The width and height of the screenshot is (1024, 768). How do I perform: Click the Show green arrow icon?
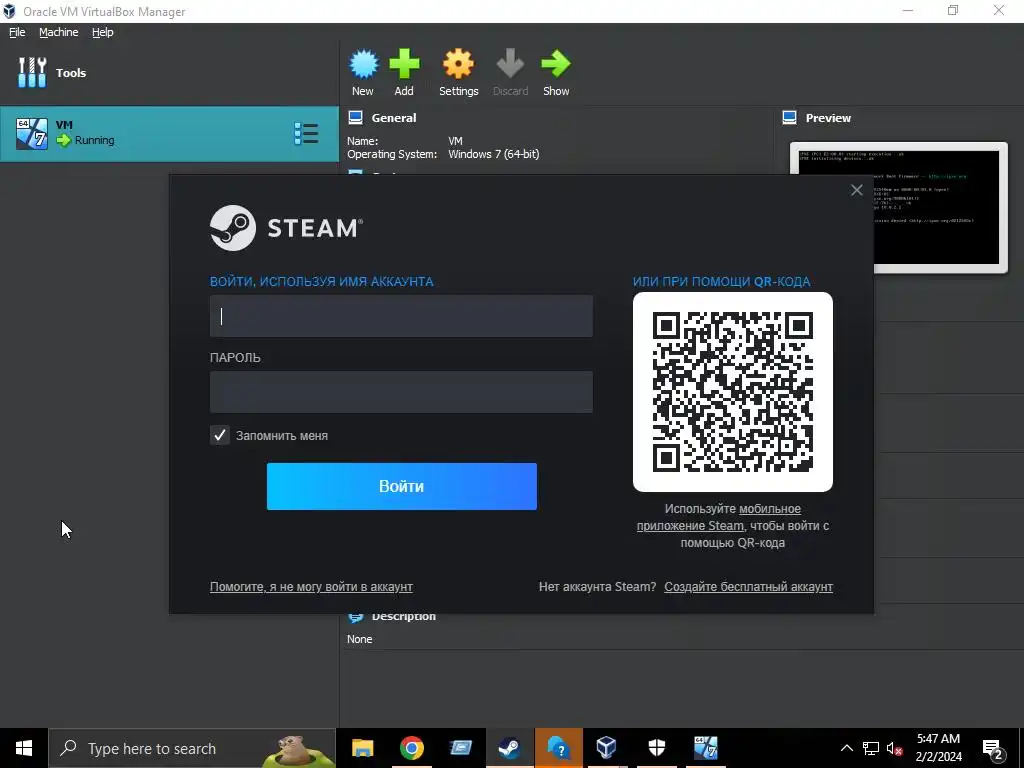point(556,64)
